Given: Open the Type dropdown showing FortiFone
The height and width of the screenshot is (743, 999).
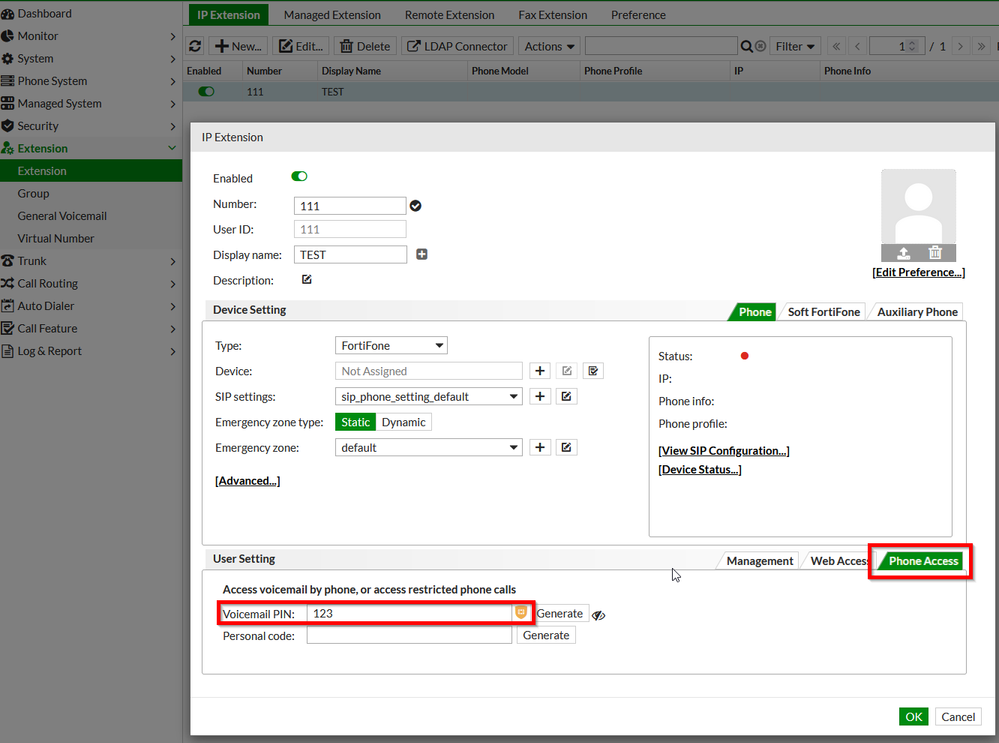Looking at the screenshot, I should tap(391, 346).
